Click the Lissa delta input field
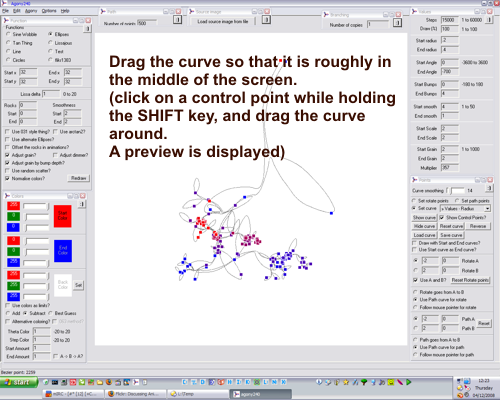The height and width of the screenshot is (400, 500). [x=51, y=94]
